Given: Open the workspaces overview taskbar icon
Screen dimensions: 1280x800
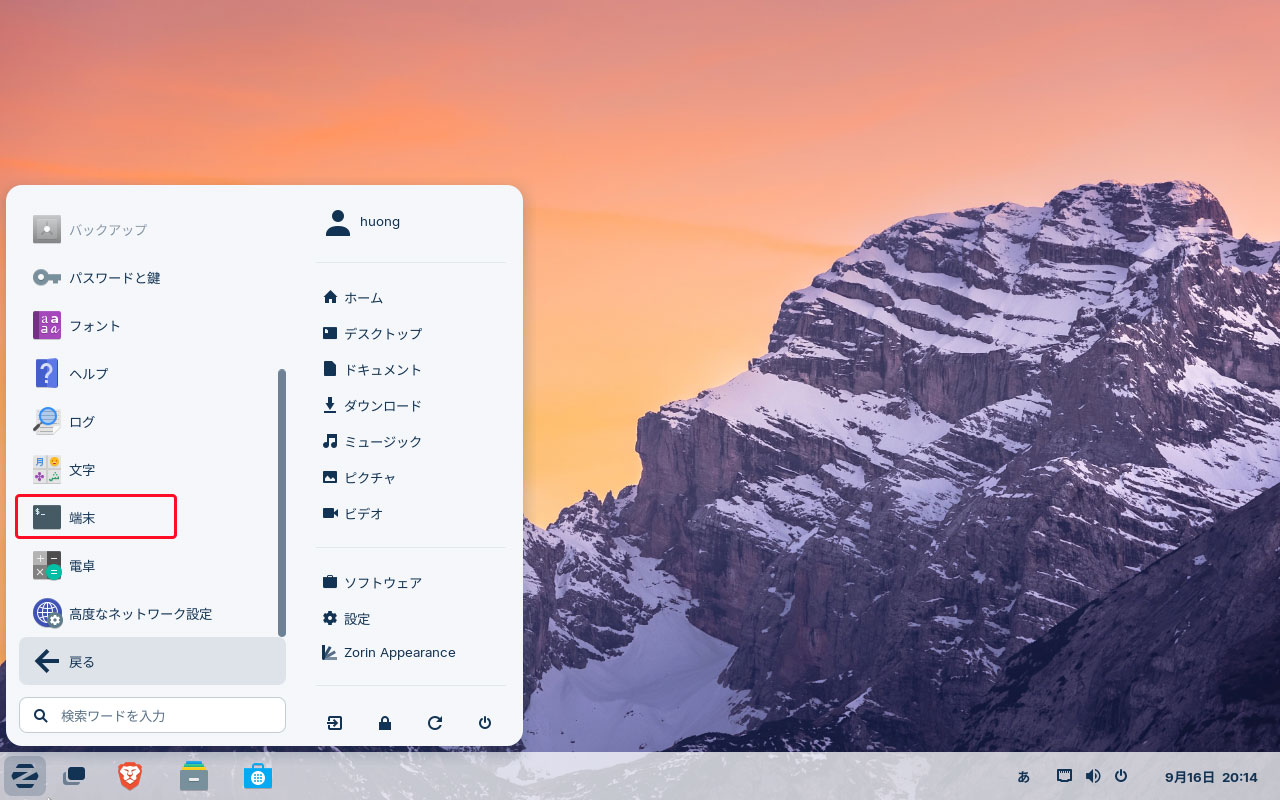Looking at the screenshot, I should [74, 776].
